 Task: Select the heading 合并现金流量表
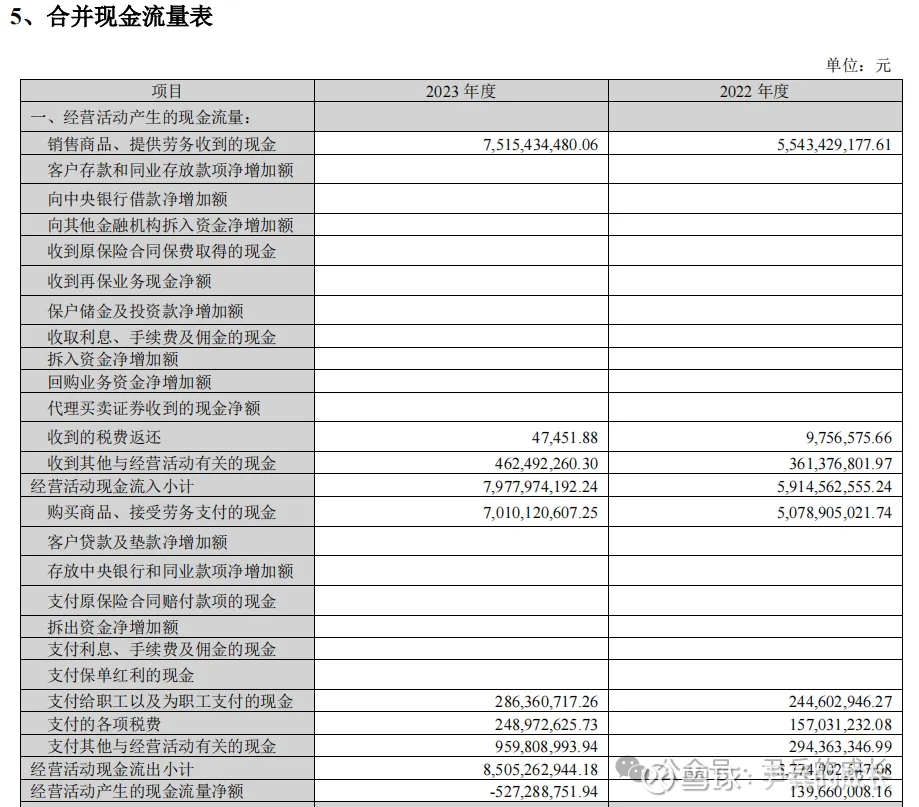pos(130,16)
